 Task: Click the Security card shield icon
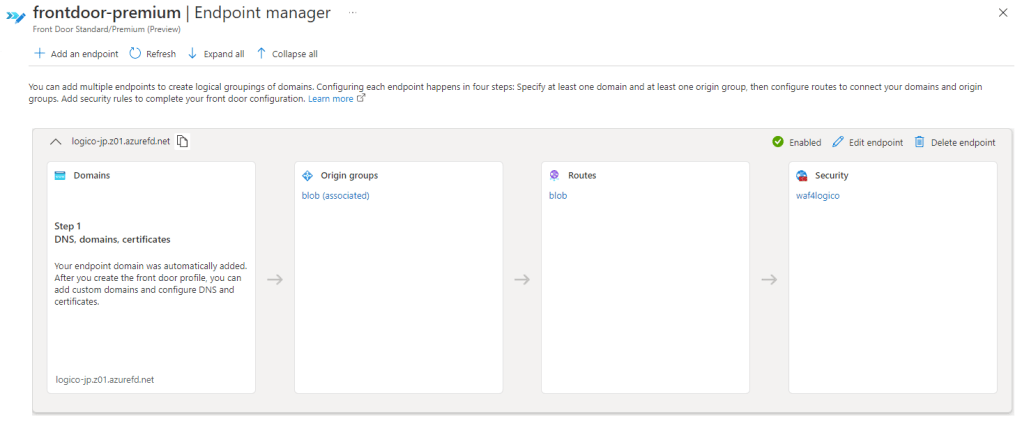(x=801, y=175)
